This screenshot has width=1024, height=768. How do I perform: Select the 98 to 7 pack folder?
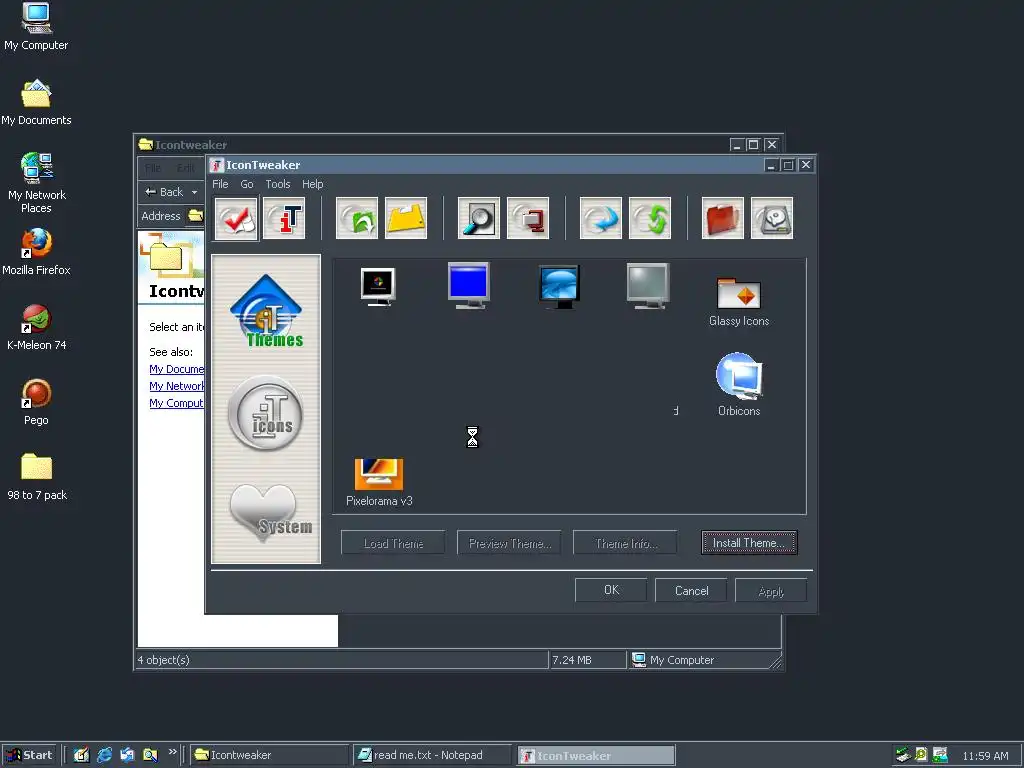pyautogui.click(x=37, y=477)
